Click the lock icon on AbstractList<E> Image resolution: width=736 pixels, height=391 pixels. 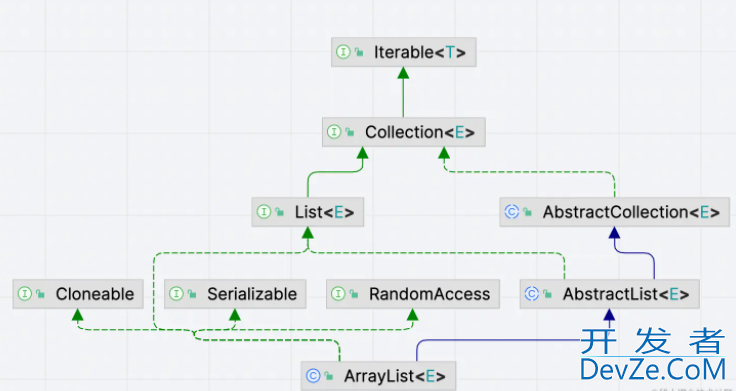click(547, 294)
